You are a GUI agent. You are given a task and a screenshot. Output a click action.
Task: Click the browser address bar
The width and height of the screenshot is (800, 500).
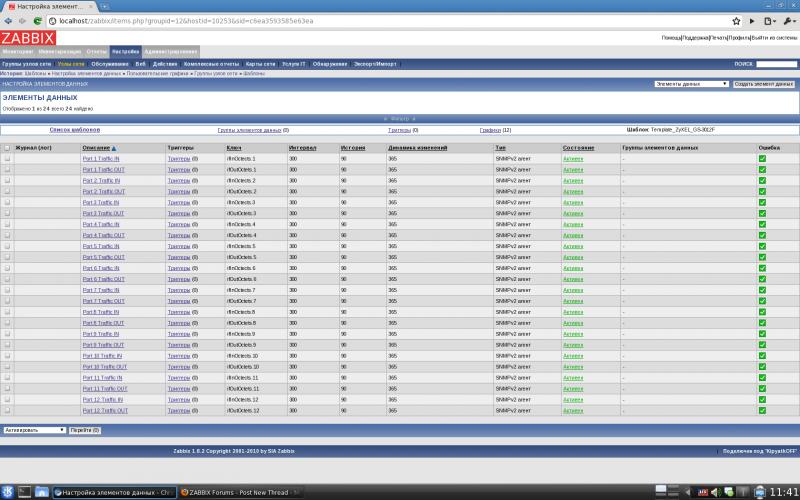pyautogui.click(x=388, y=21)
